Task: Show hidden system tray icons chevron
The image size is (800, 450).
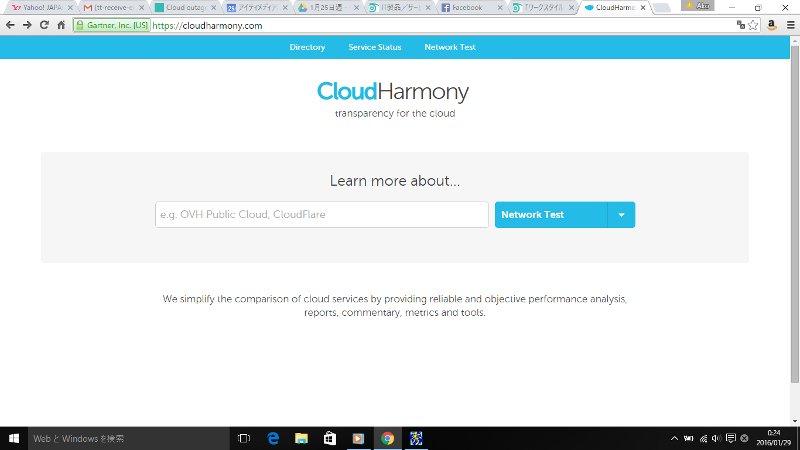Action: pos(674,438)
